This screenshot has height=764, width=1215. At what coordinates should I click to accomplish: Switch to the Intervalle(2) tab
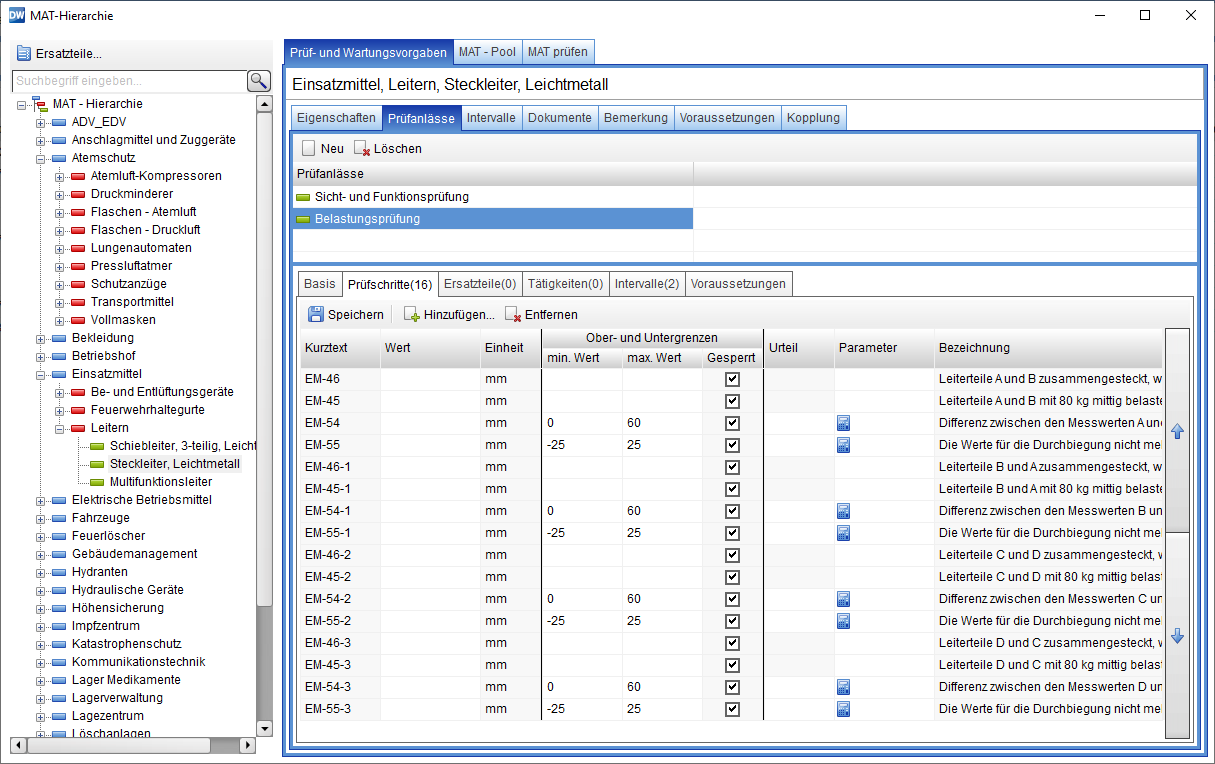click(x=646, y=284)
